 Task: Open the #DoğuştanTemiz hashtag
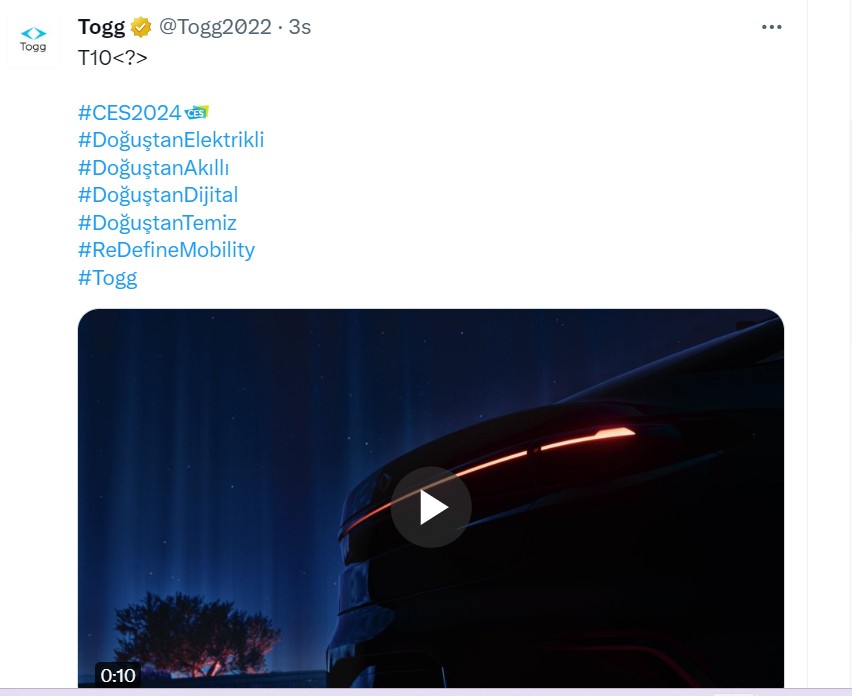[157, 222]
